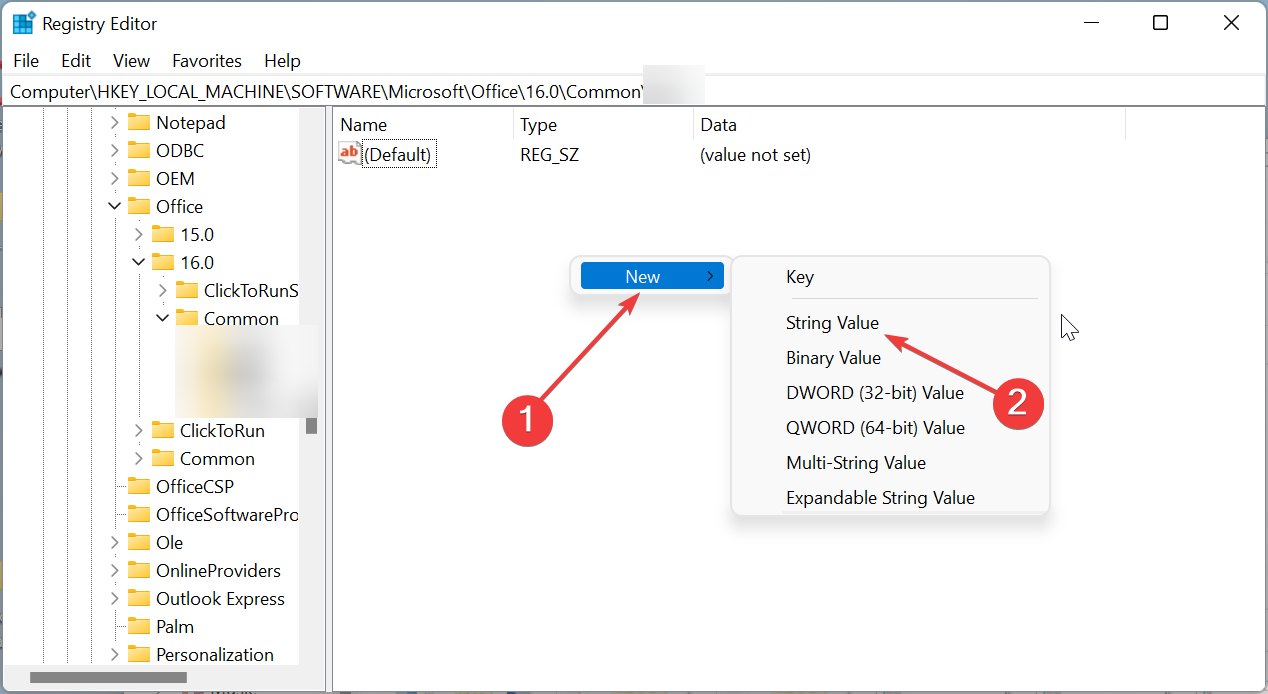The width and height of the screenshot is (1268, 694).
Task: Click the ClickToRun folder icon
Action: (163, 430)
